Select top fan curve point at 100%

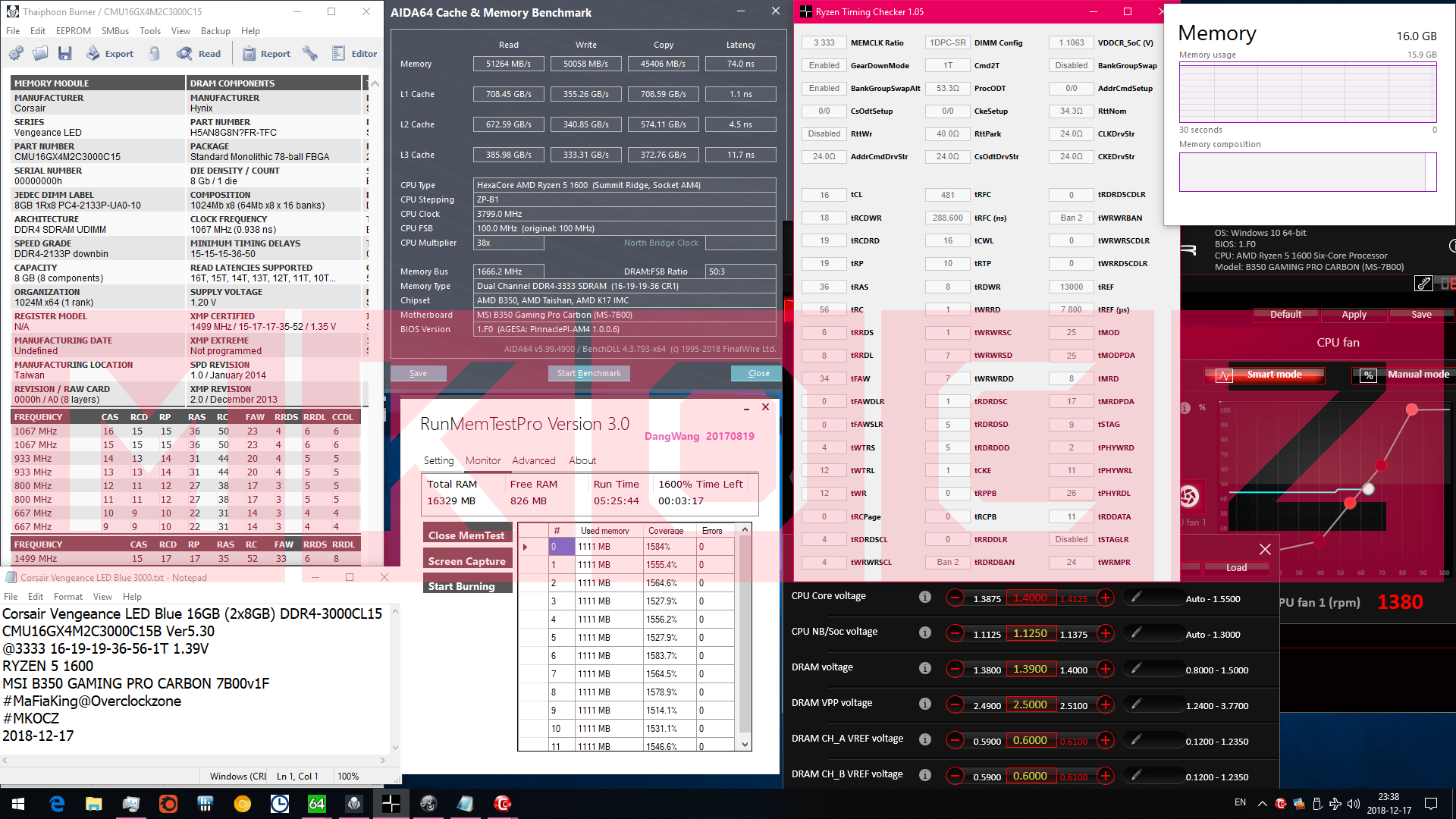(x=1412, y=409)
